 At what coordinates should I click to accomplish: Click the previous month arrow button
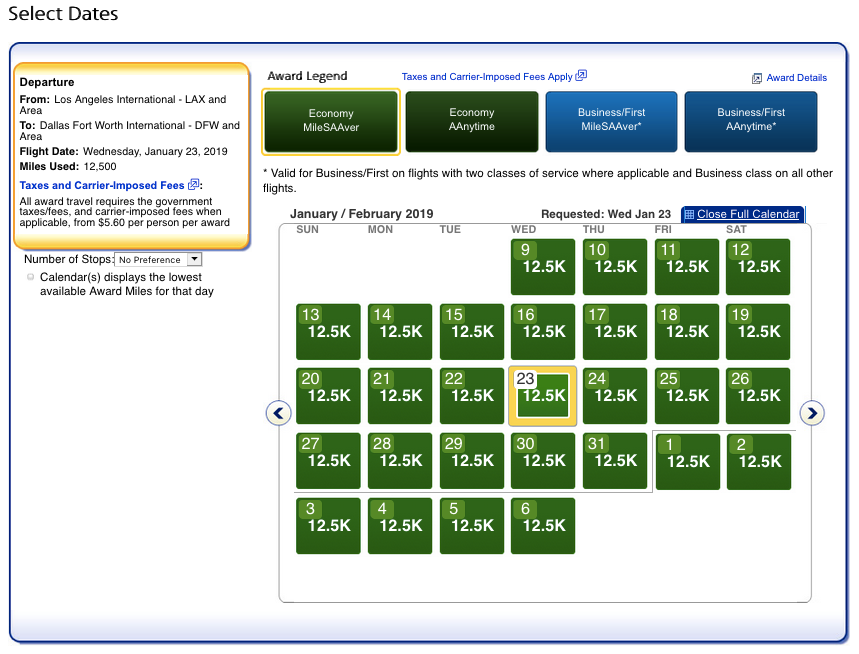click(279, 412)
